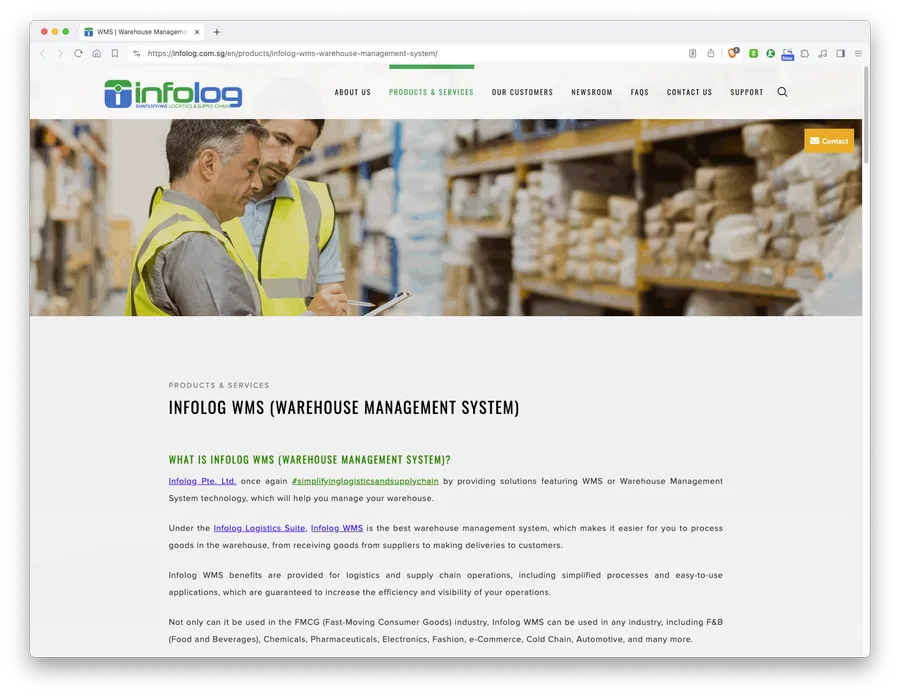Open the music note playlist icon

click(823, 53)
